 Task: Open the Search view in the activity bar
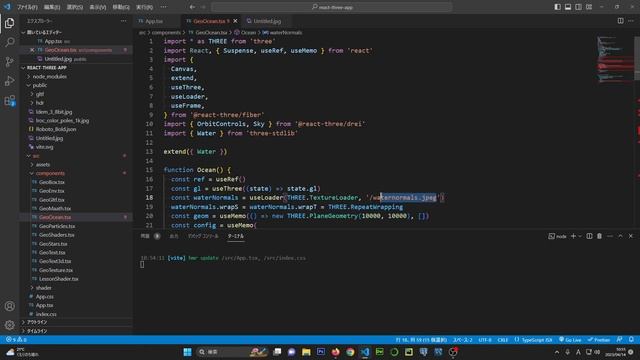tap(9, 42)
